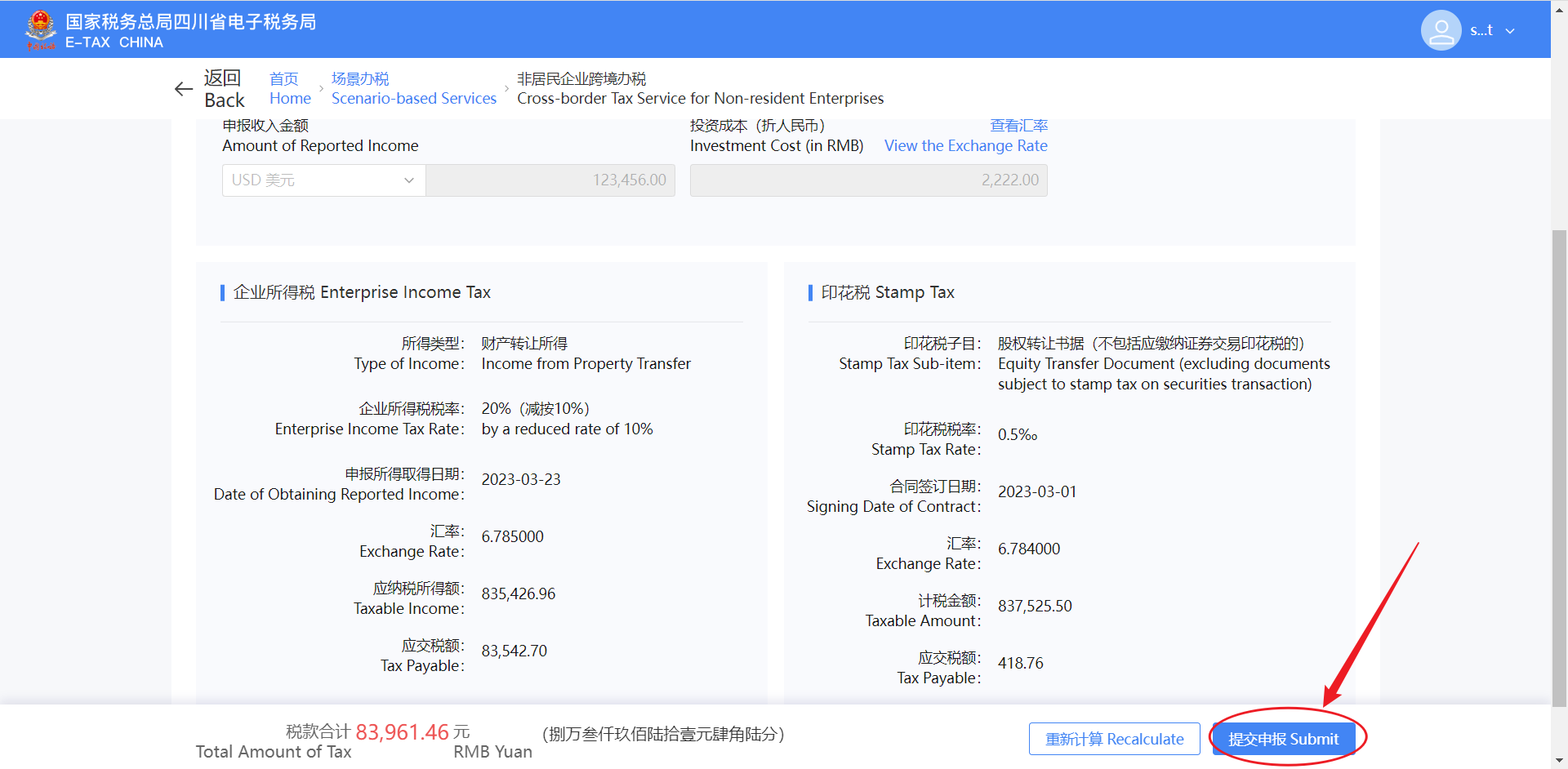1568x769 pixels.
Task: Click the scrollbar up arrow
Action: (x=1559, y=7)
